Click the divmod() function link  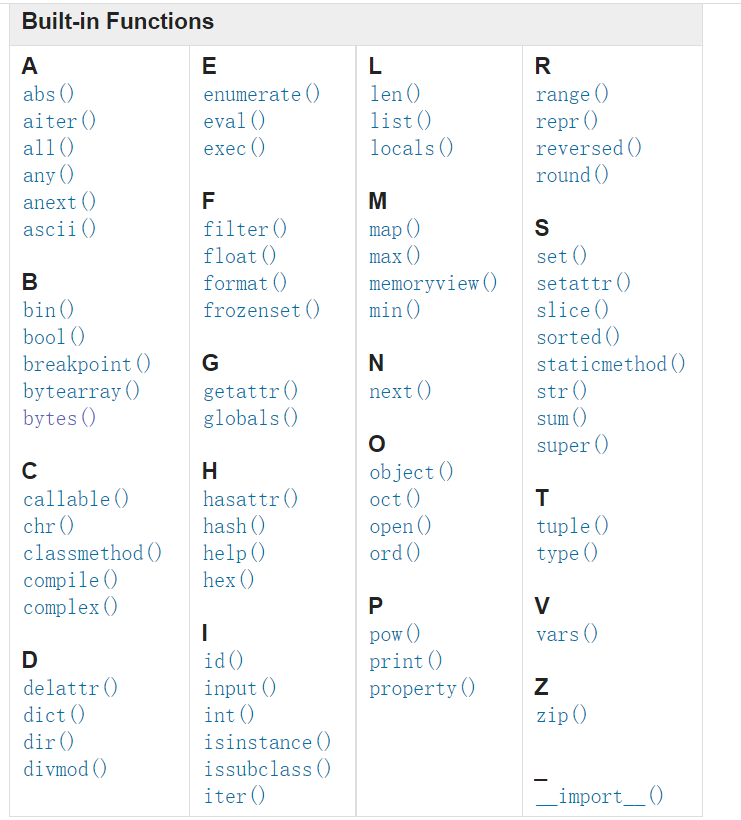click(x=65, y=769)
